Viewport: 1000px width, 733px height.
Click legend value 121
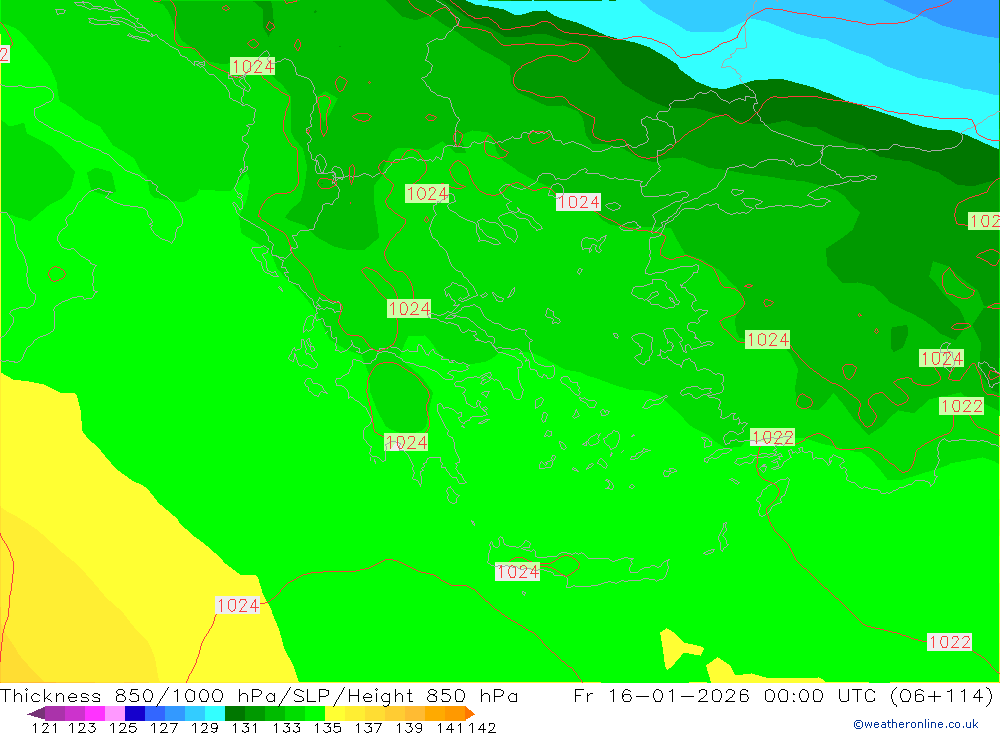point(45,727)
